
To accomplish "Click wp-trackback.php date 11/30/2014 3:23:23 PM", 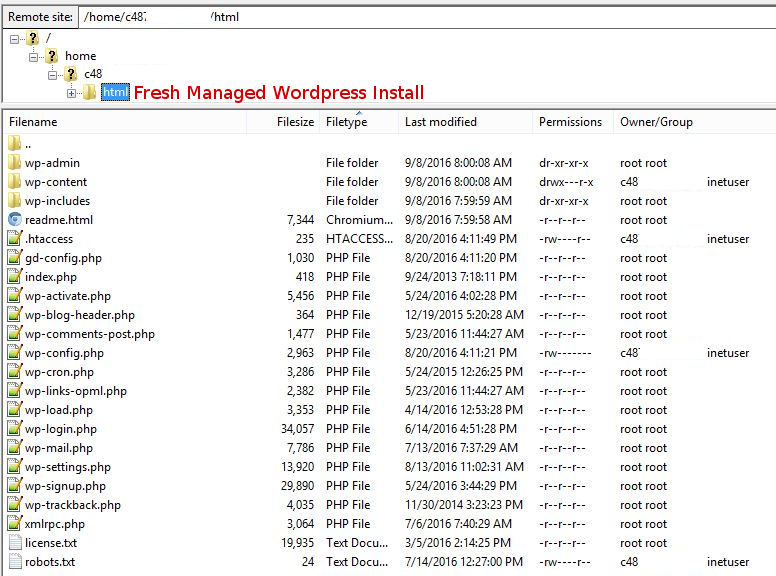I will click(x=464, y=505).
